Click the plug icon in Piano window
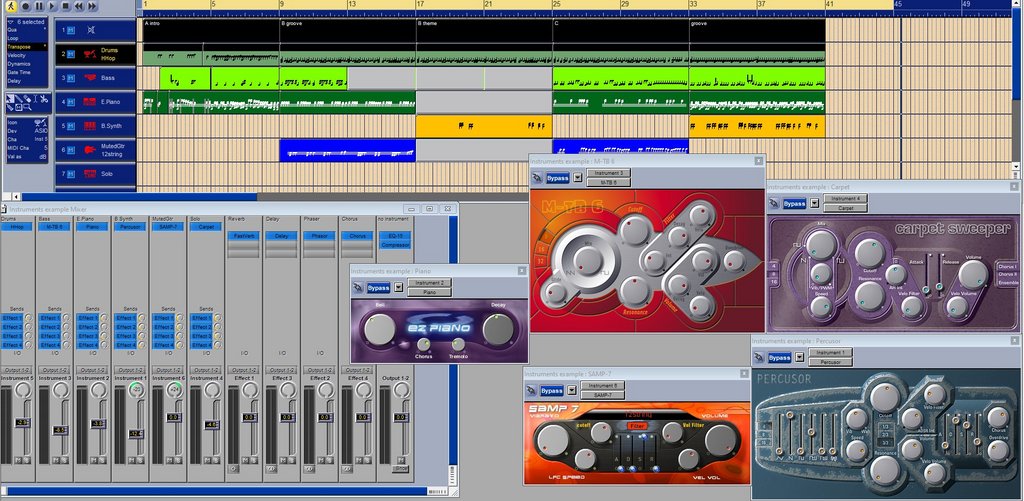Viewport: 1024px width, 501px height. point(358,287)
